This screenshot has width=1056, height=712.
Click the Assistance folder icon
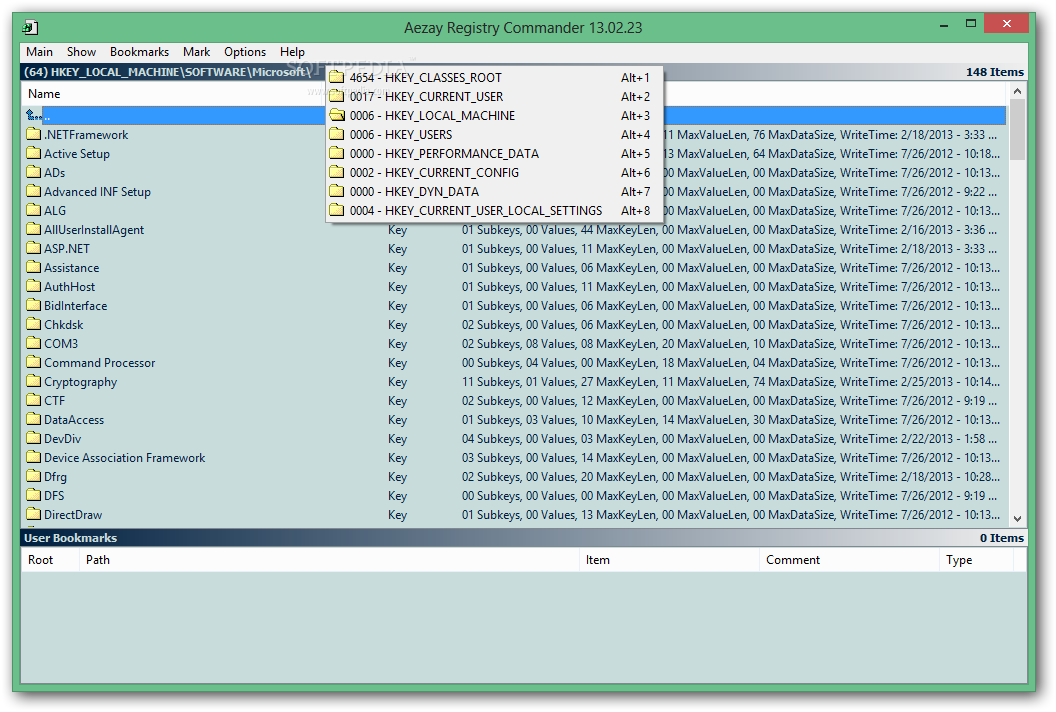point(34,267)
